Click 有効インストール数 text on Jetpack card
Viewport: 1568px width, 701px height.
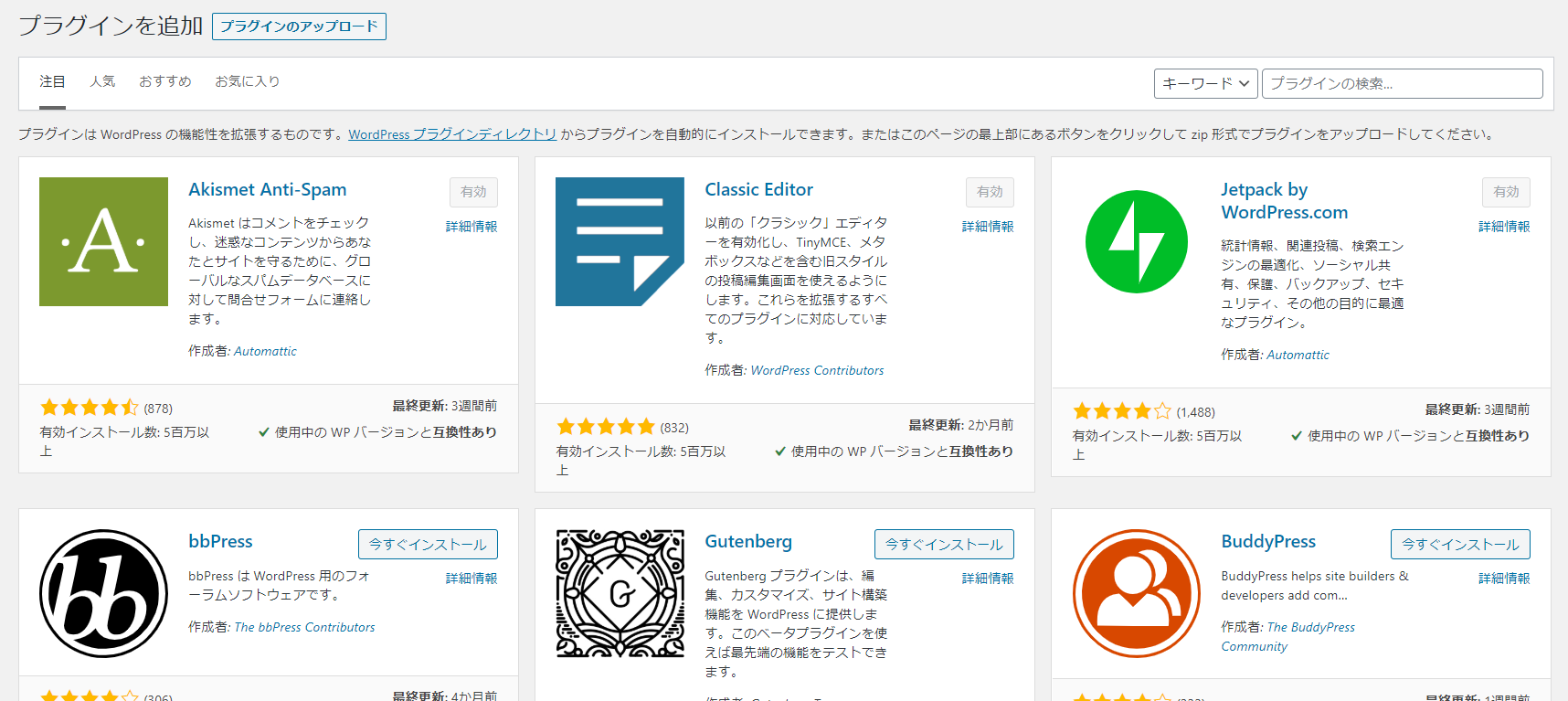(x=1157, y=445)
